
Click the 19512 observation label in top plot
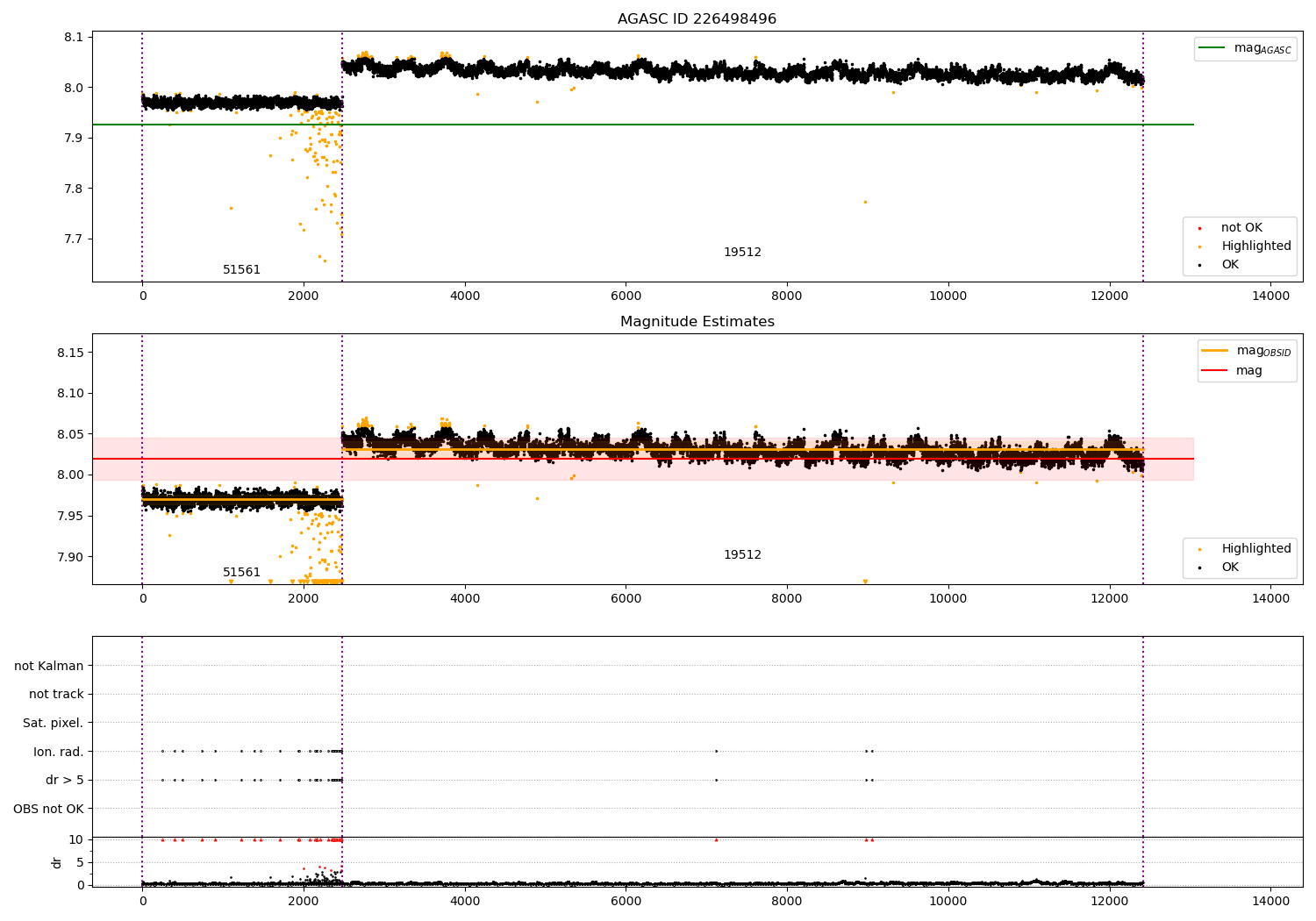point(742,252)
